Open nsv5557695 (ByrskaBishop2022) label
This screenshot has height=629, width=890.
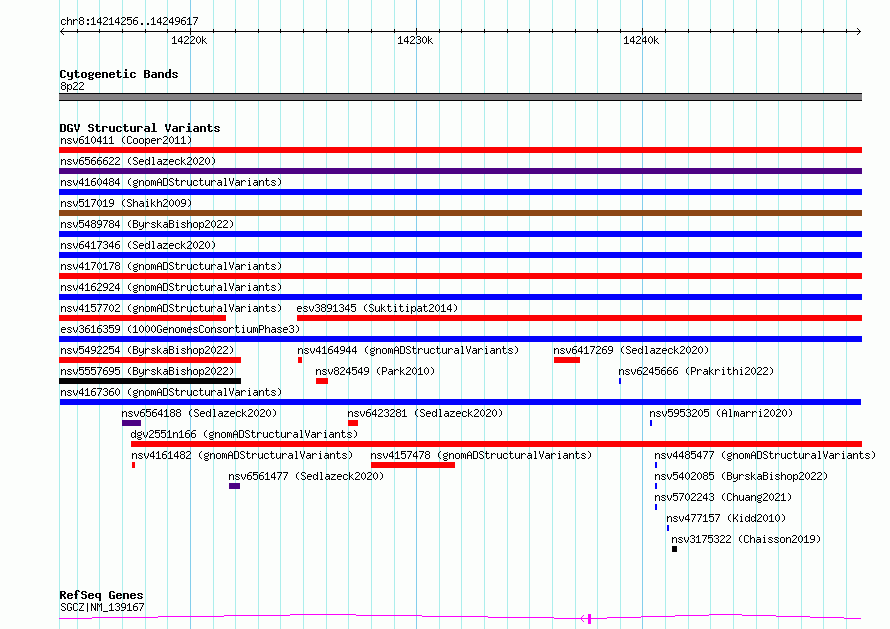[147, 371]
